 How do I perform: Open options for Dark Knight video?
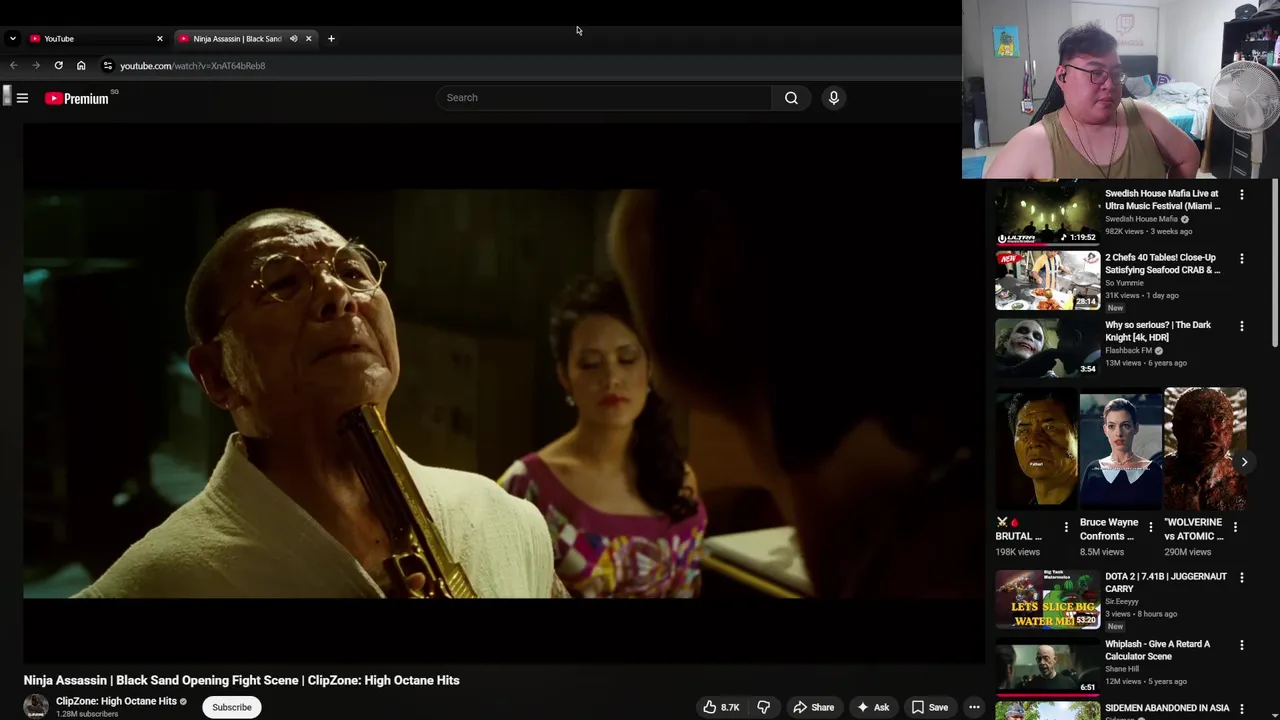[1242, 326]
